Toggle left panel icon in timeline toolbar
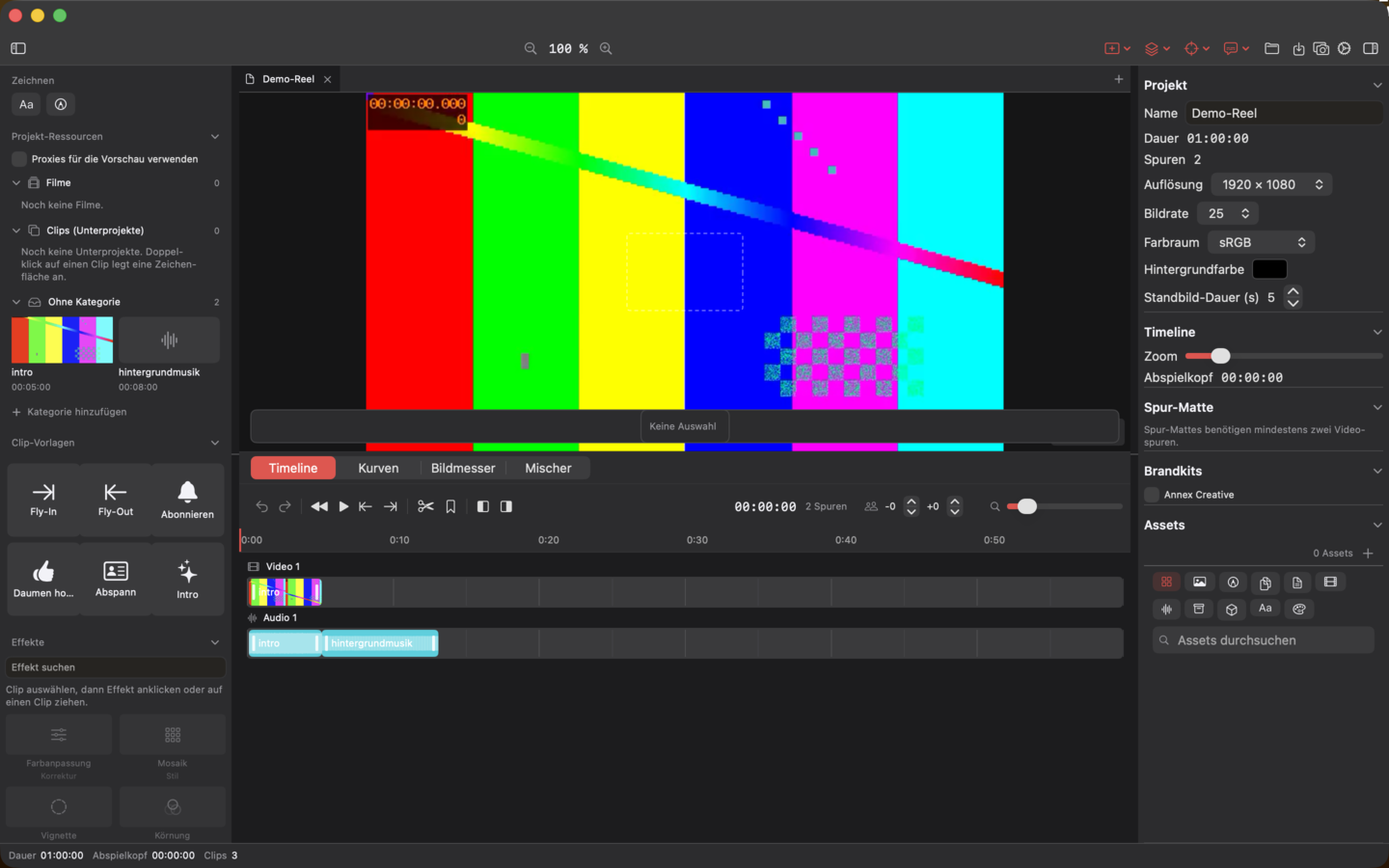This screenshot has height=868, width=1389. coord(483,506)
